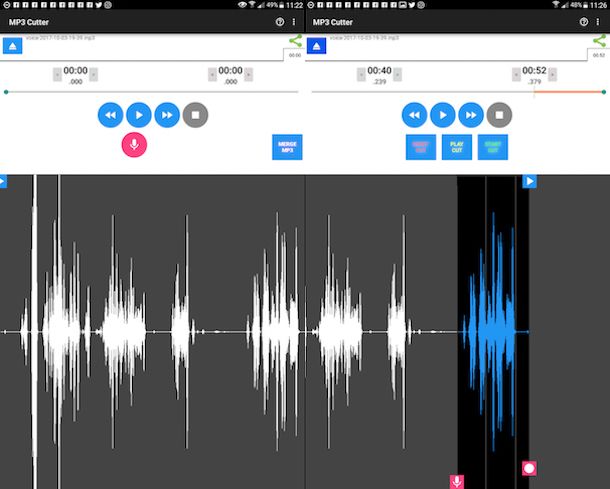
Task: Click the seek slider handle in the left screen
Action: pyautogui.click(x=6, y=92)
